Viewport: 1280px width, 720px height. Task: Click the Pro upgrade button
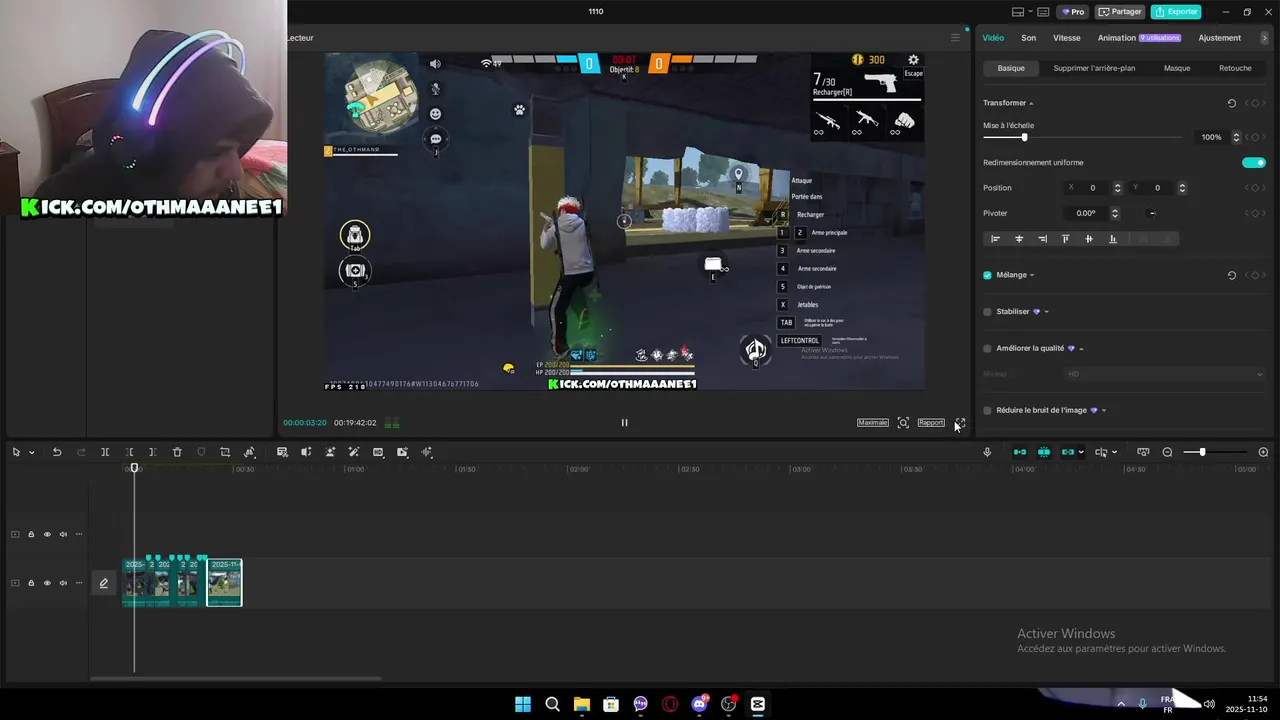[1073, 12]
